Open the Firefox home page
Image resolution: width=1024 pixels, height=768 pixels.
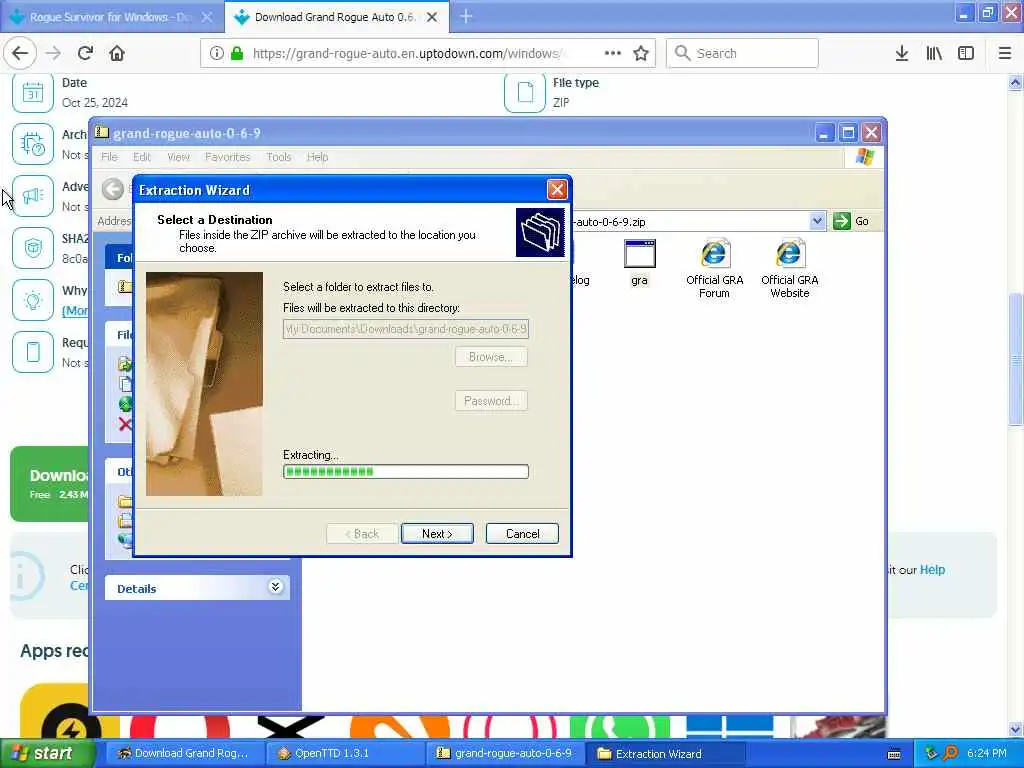[x=117, y=53]
